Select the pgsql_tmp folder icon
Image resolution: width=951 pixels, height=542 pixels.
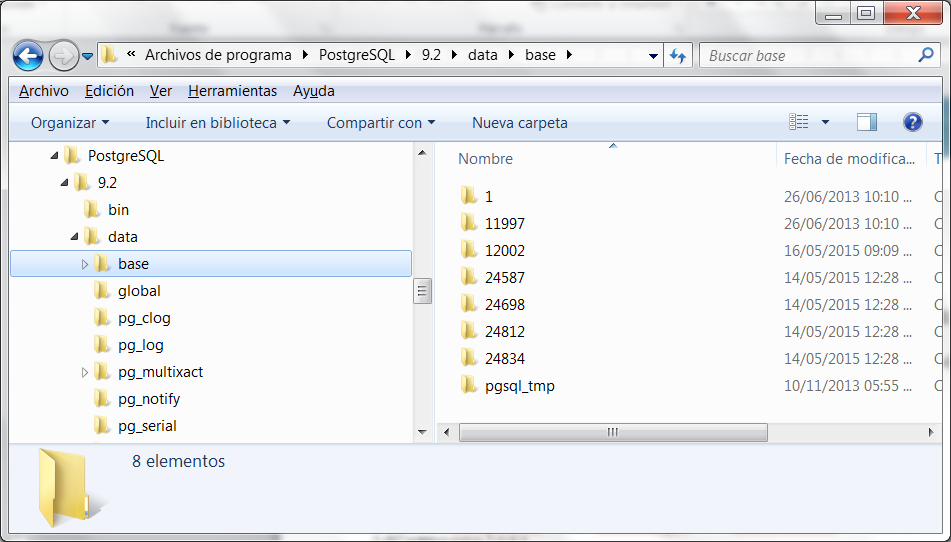(470, 385)
